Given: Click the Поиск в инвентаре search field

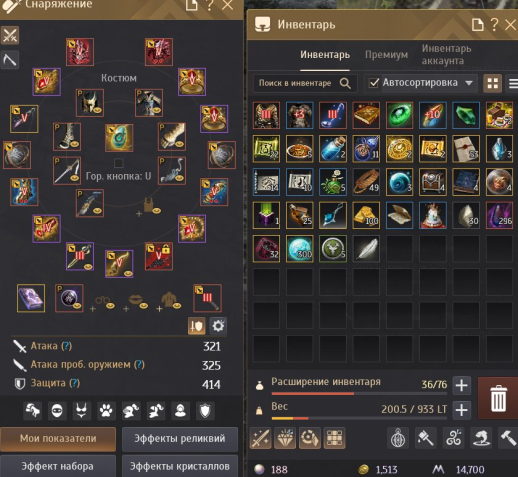Looking at the screenshot, I should [x=295, y=83].
